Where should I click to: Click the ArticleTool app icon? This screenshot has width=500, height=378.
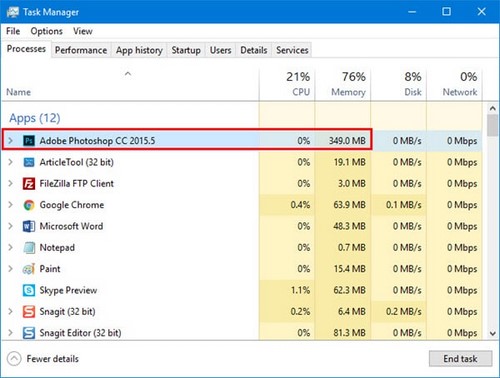click(29, 162)
